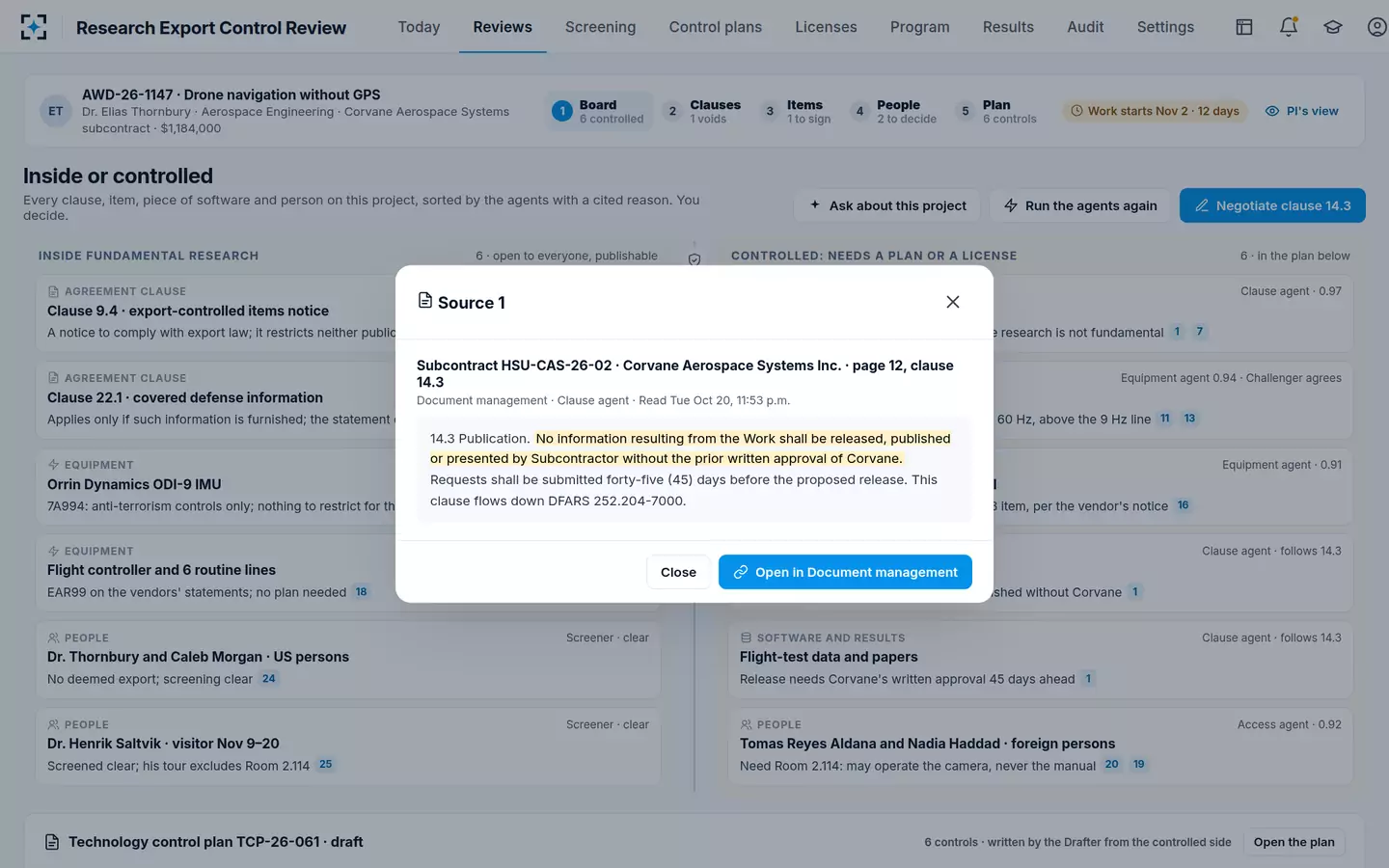
Task: Open citation 18 on Flight controller card
Action: (361, 592)
